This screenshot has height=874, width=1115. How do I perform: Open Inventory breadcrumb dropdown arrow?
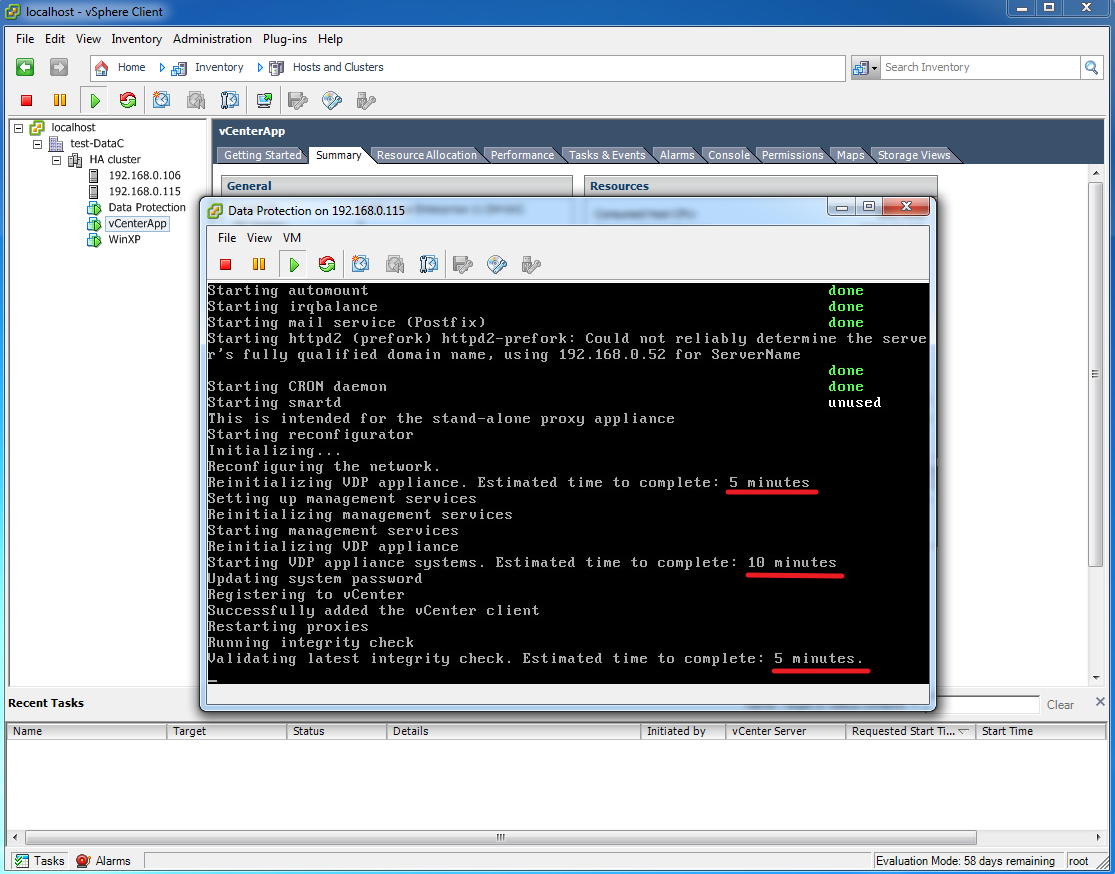162,68
